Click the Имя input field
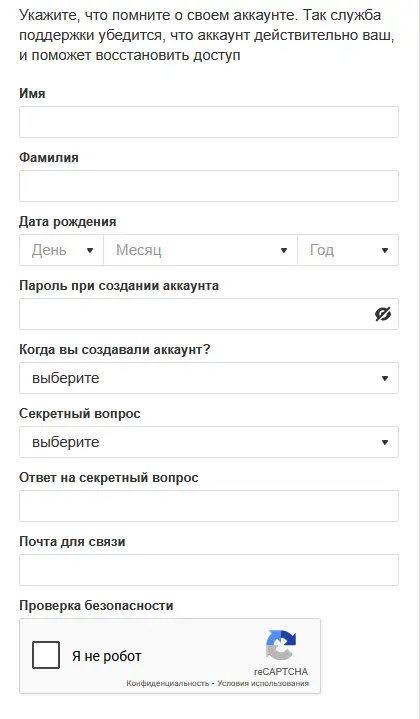This screenshot has height=719, width=420. [209, 122]
